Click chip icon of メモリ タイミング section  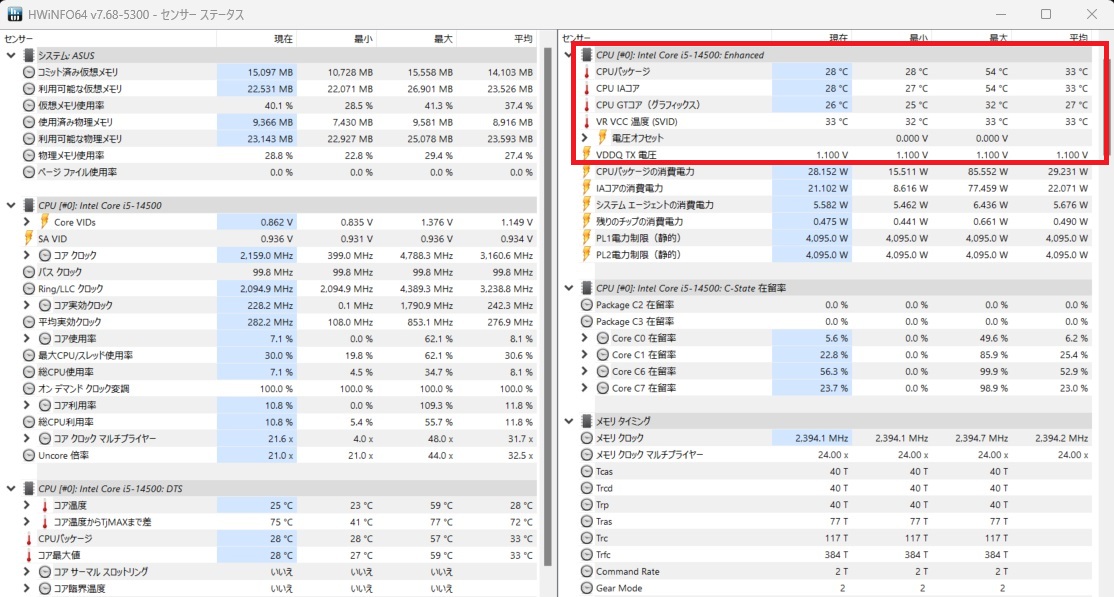pyautogui.click(x=586, y=421)
